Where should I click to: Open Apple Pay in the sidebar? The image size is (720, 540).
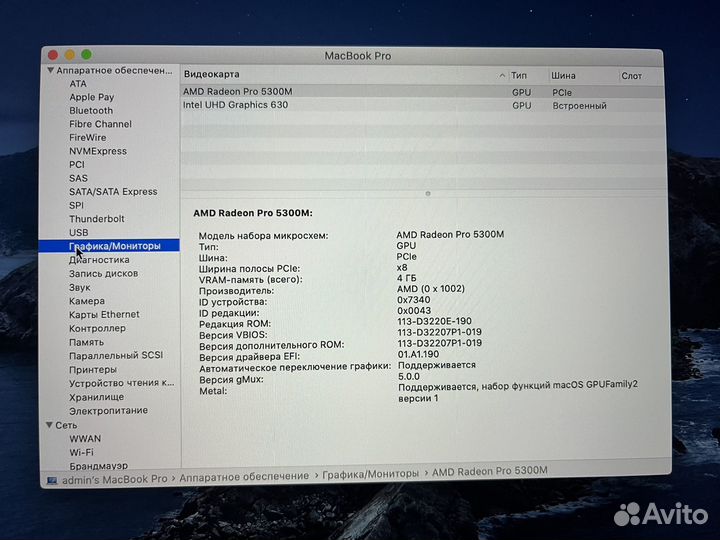tap(91, 97)
